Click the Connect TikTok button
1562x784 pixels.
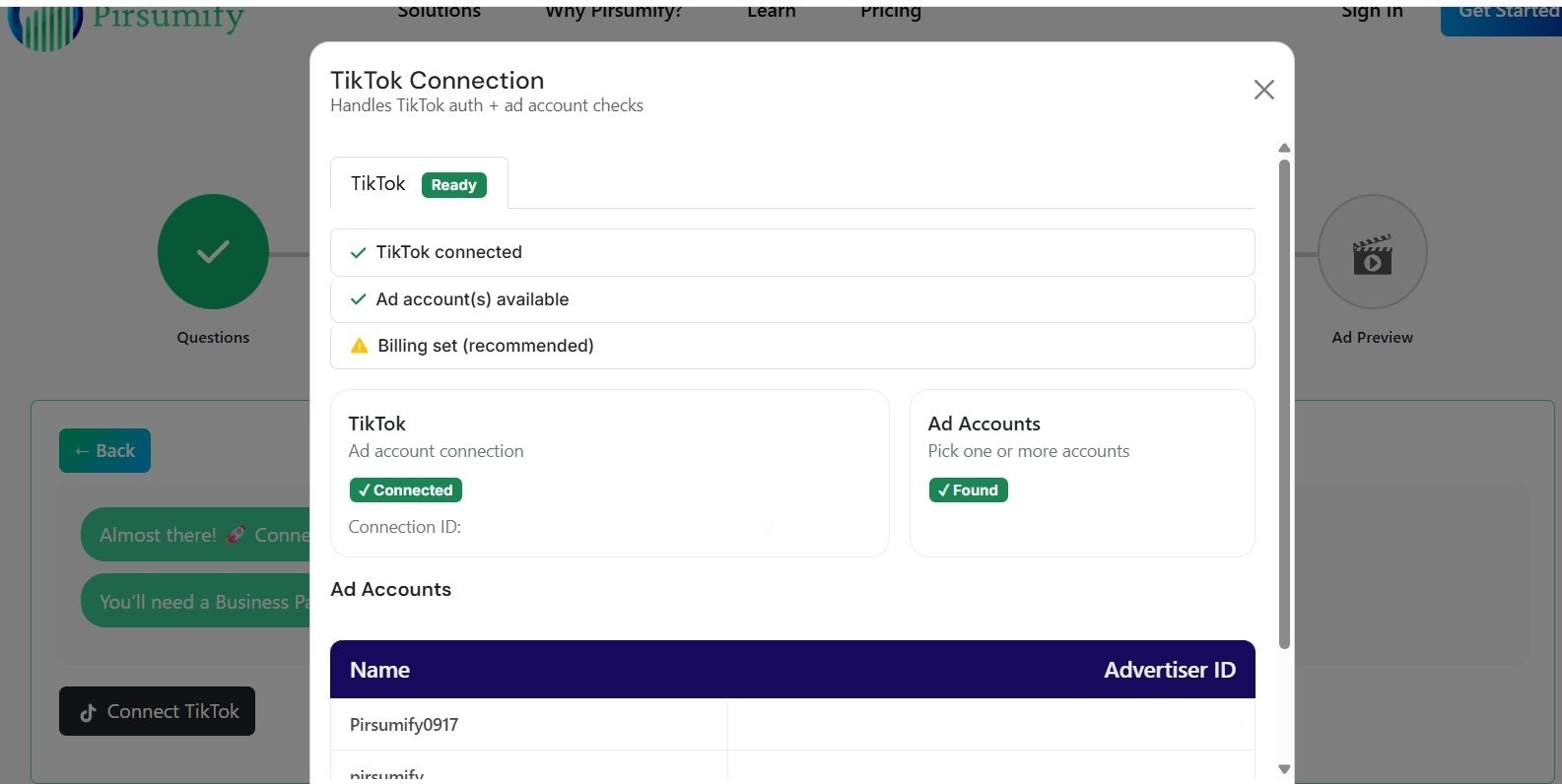coord(157,711)
